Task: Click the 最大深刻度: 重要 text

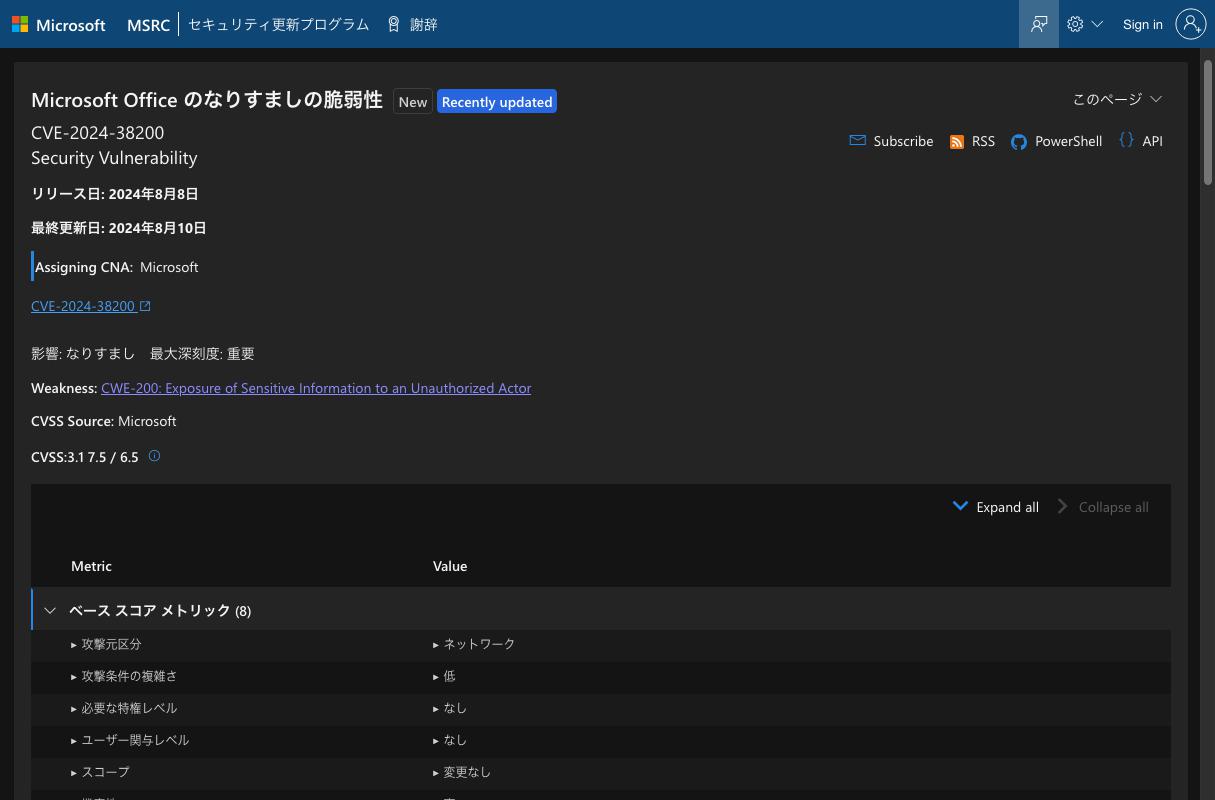Action: point(202,354)
